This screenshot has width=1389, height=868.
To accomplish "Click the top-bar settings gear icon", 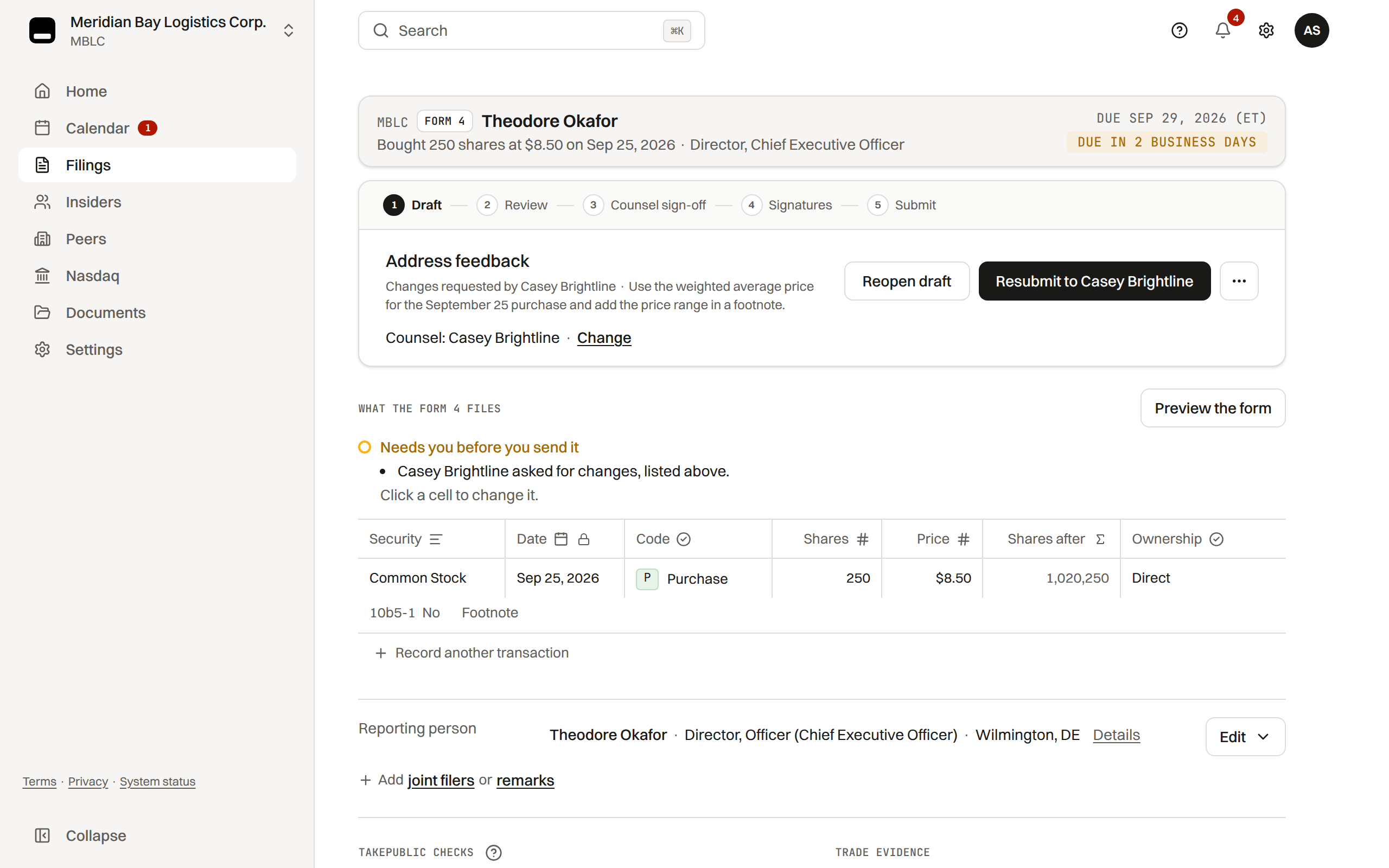I will pyautogui.click(x=1266, y=30).
